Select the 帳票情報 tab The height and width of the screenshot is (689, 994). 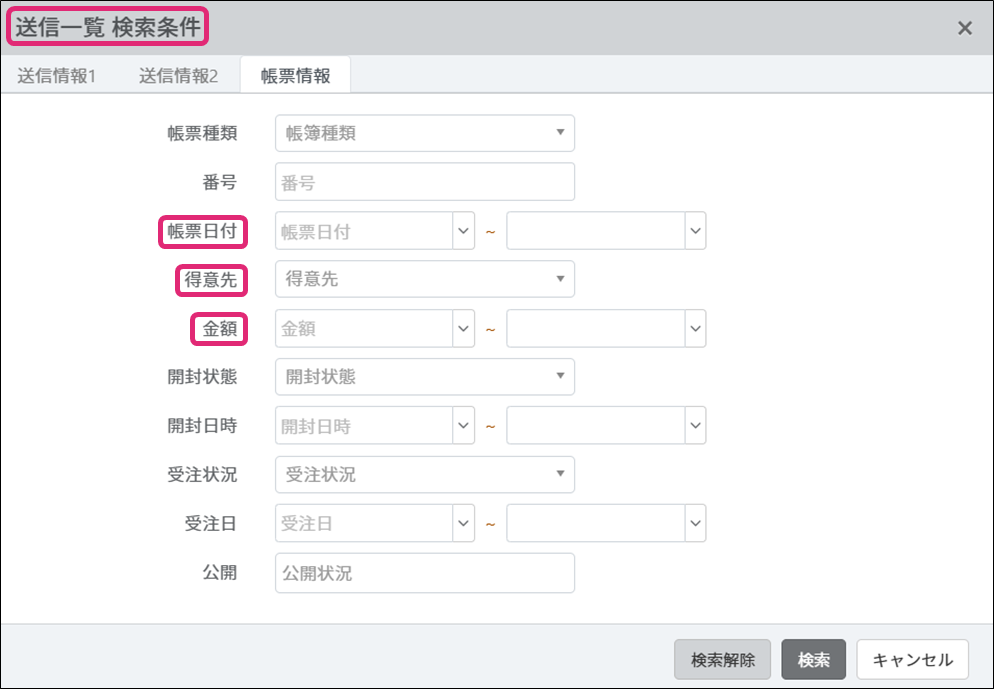point(295,76)
